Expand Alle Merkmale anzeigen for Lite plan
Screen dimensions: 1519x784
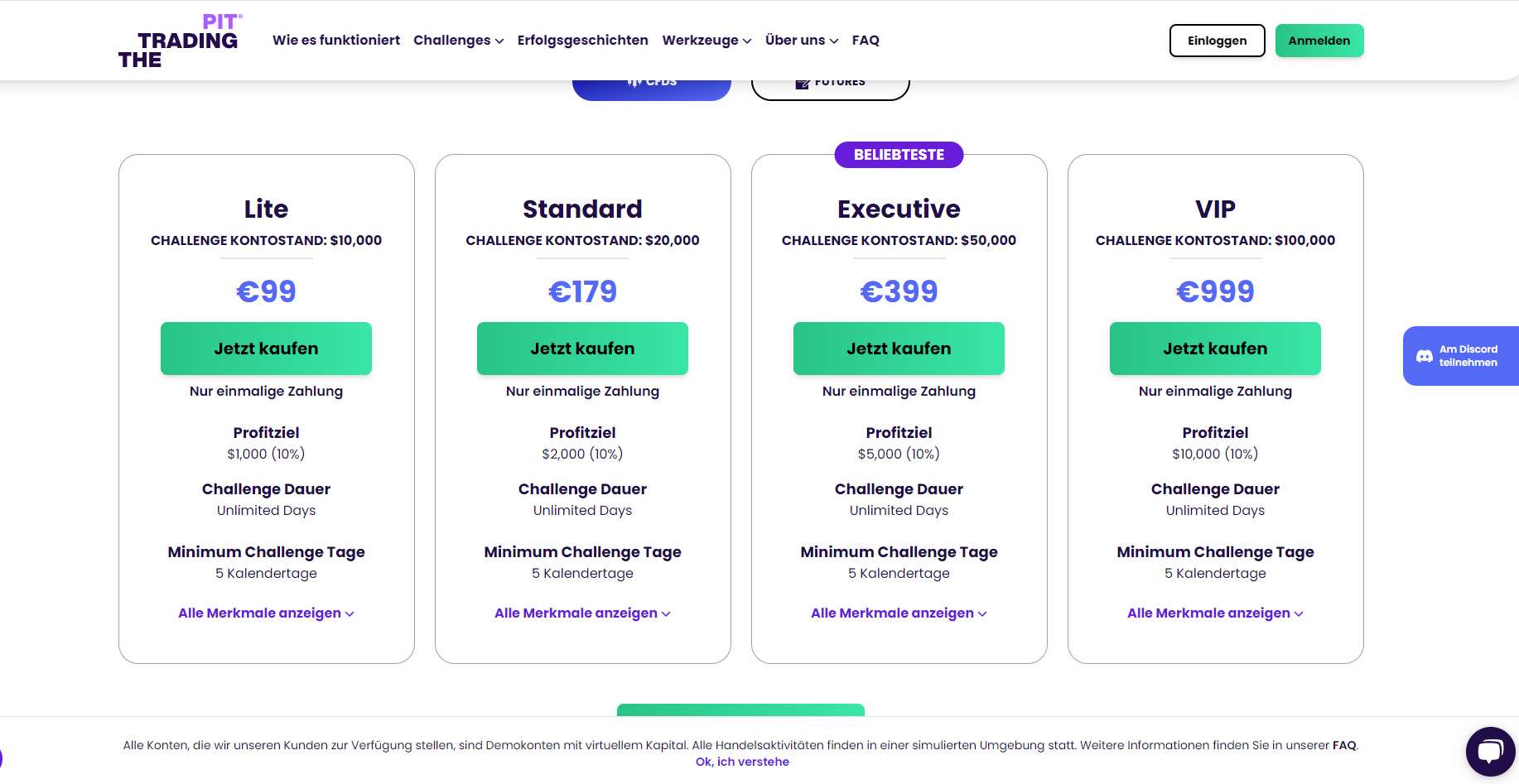[266, 613]
